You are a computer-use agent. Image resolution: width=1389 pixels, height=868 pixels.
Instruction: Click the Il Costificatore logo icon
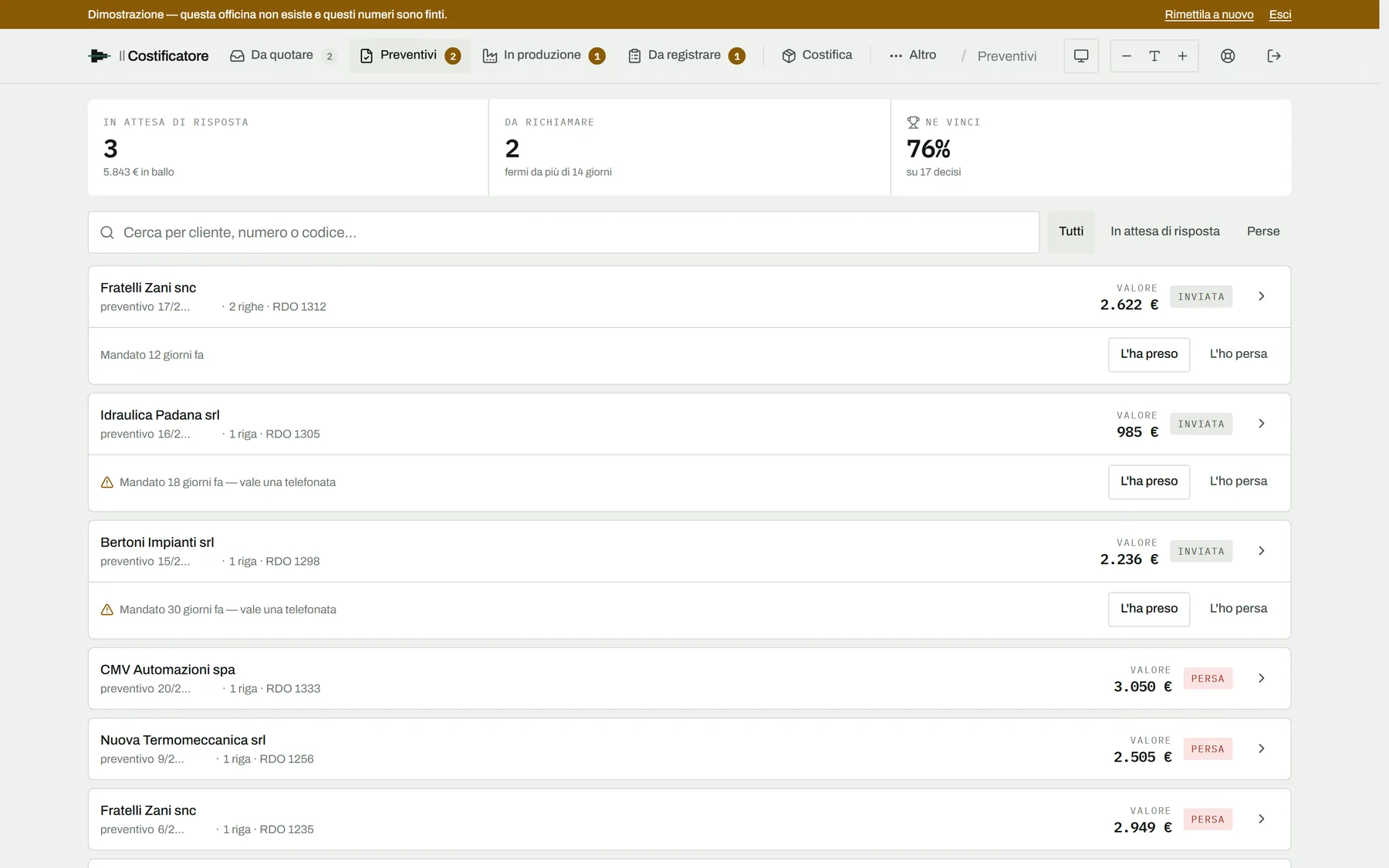(100, 56)
